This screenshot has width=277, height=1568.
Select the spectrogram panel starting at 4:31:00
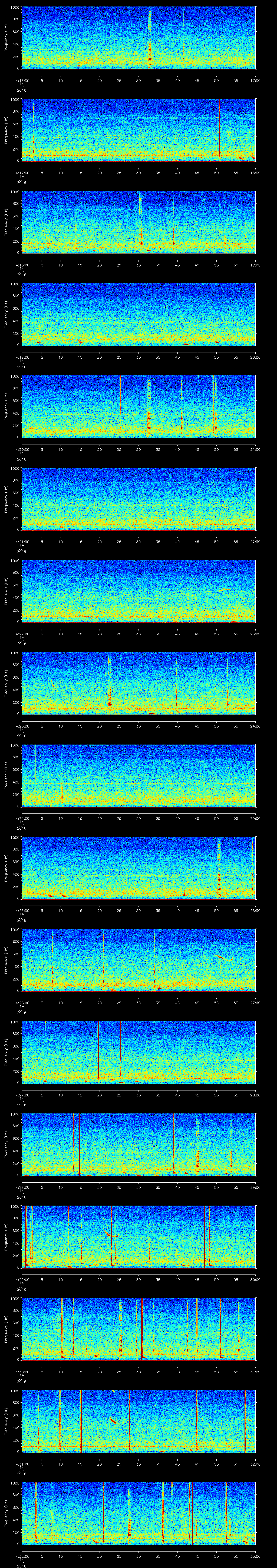(139, 1421)
